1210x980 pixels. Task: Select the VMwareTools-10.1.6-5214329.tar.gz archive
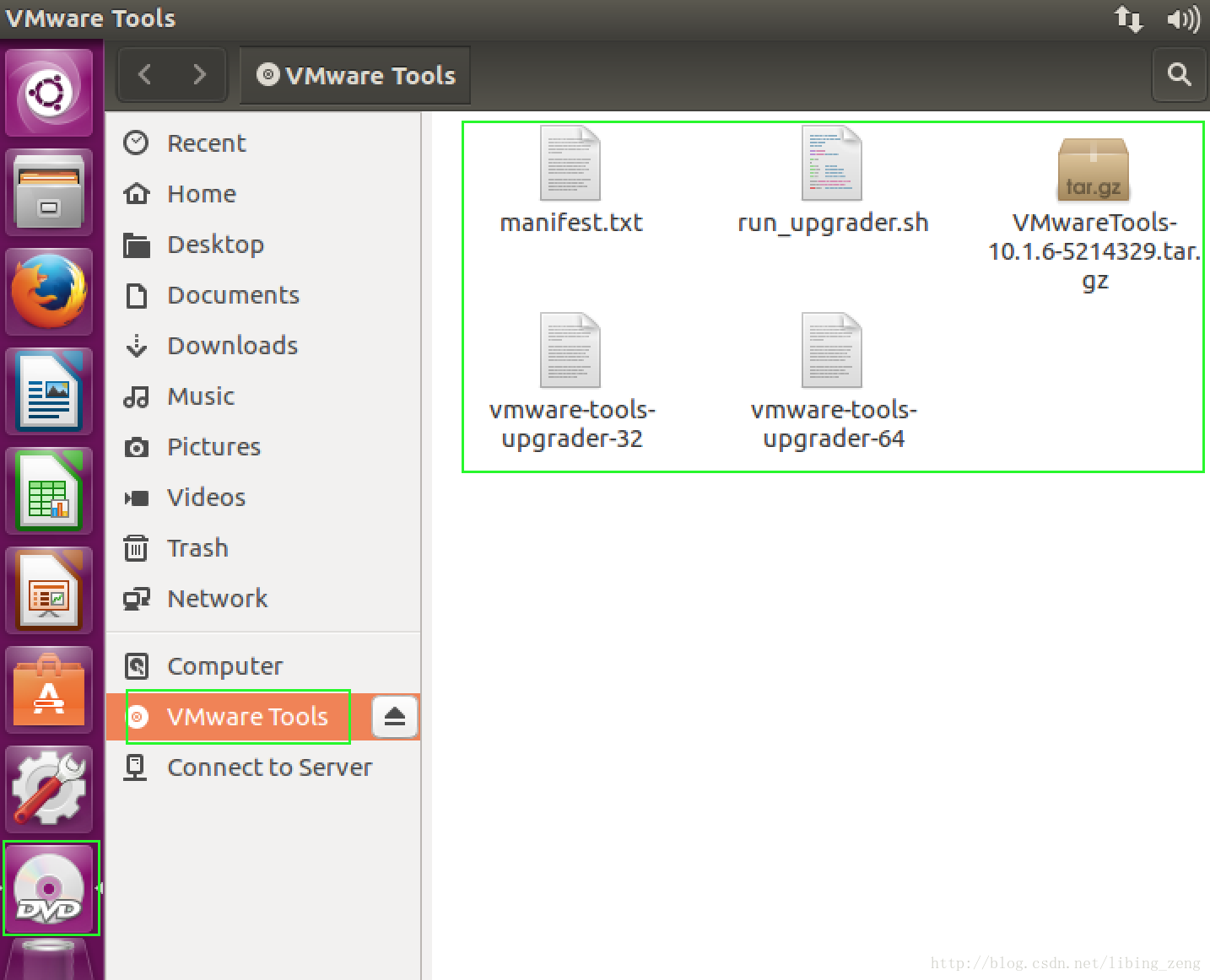1094,215
